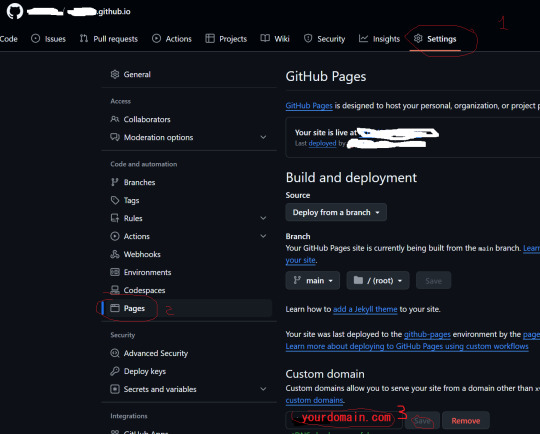The width and height of the screenshot is (540, 434).
Task: Click the Projects table icon
Action: [210, 38]
